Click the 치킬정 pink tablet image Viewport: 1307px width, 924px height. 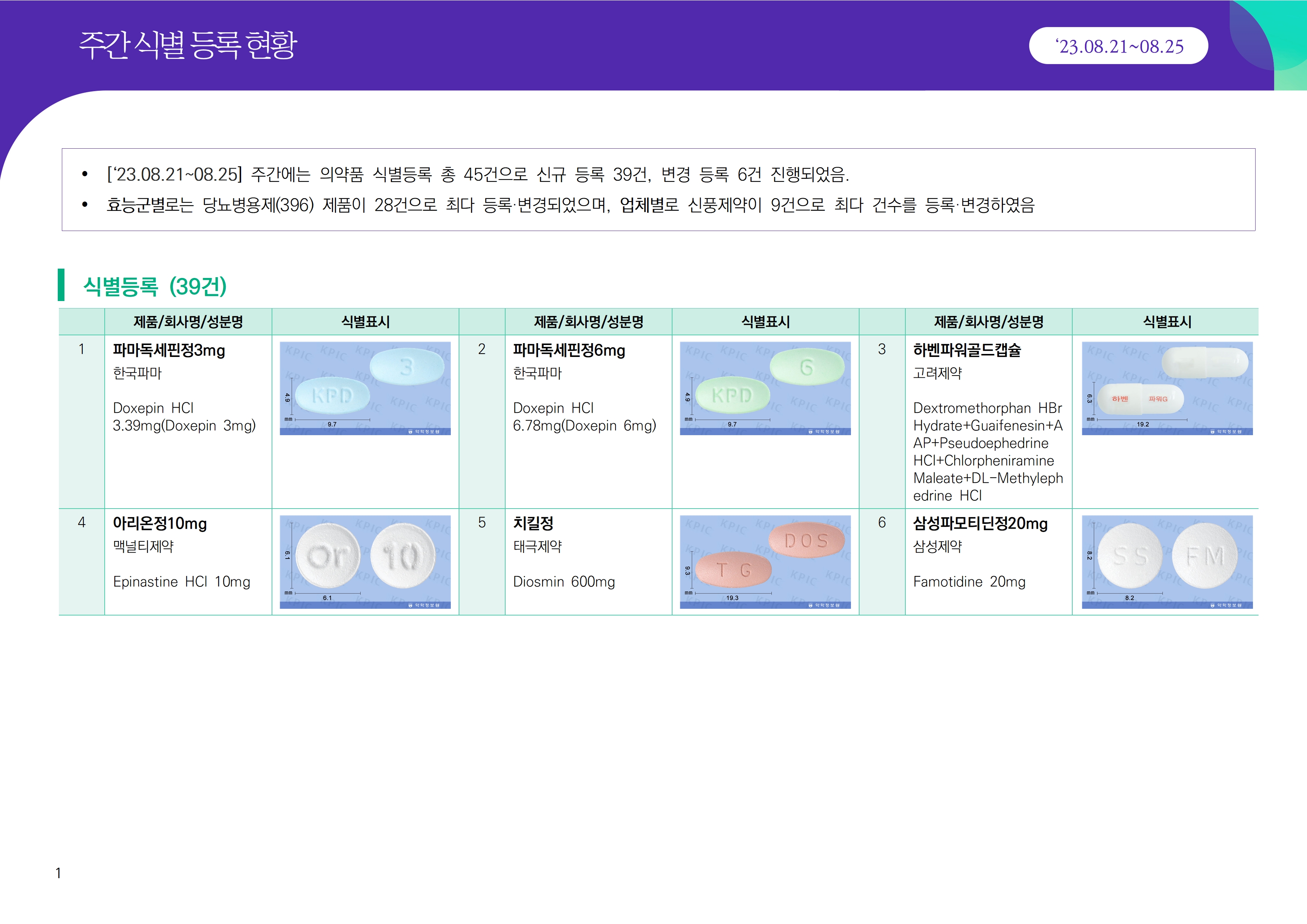pyautogui.click(x=765, y=561)
